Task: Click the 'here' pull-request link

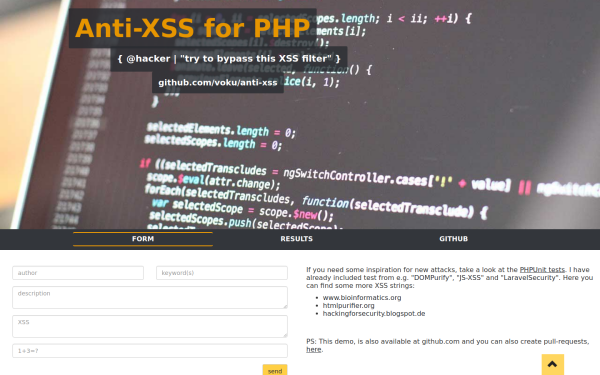Action: [313, 349]
